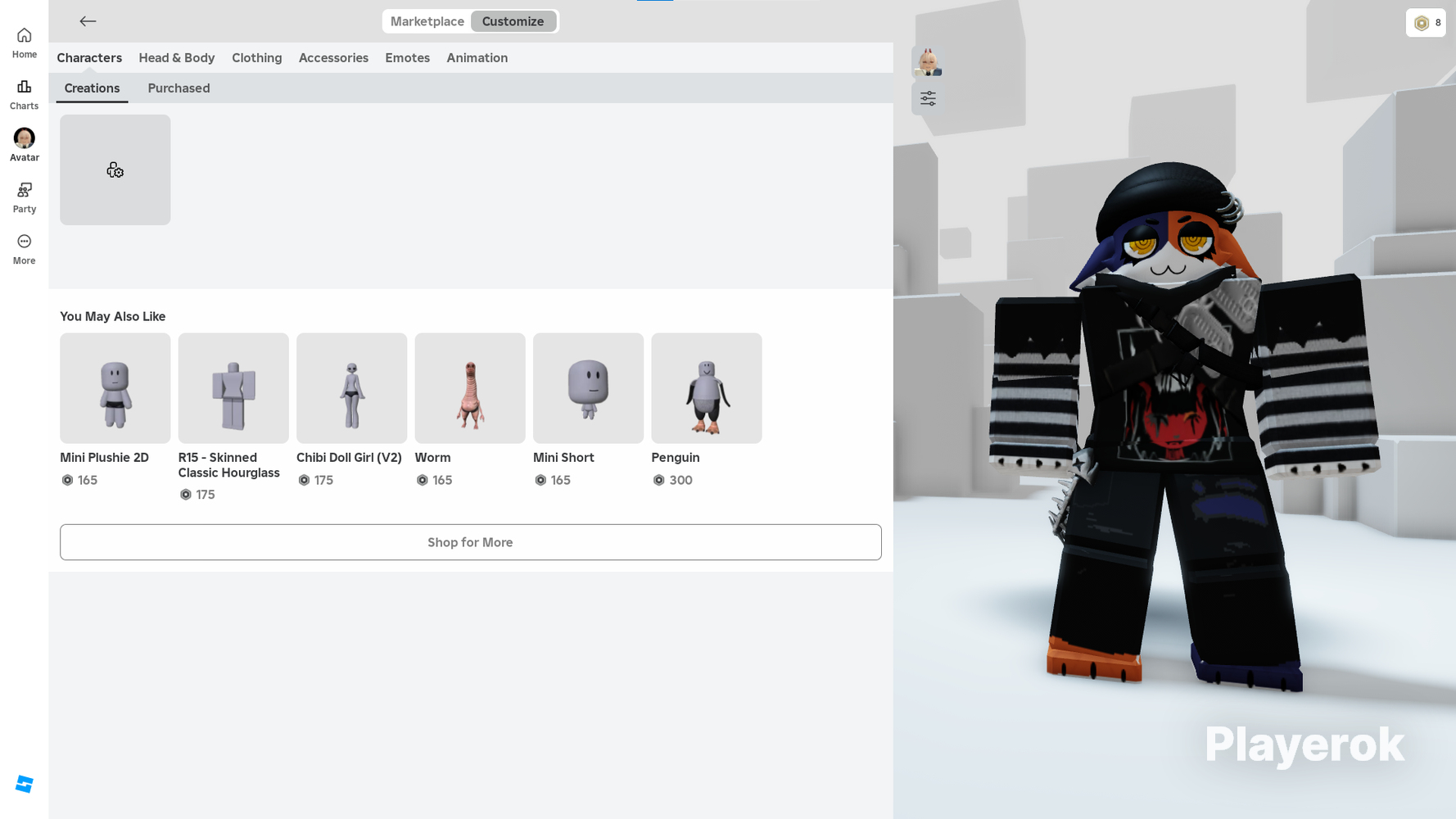Click the Penguin item title

(x=676, y=458)
